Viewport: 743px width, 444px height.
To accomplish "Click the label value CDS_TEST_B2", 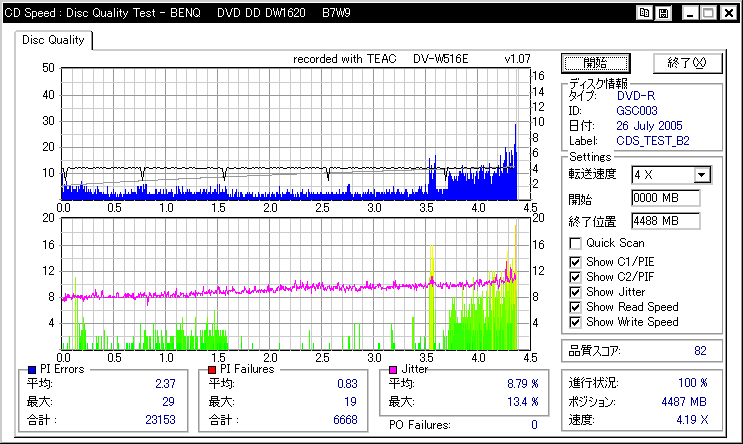I will (652, 141).
